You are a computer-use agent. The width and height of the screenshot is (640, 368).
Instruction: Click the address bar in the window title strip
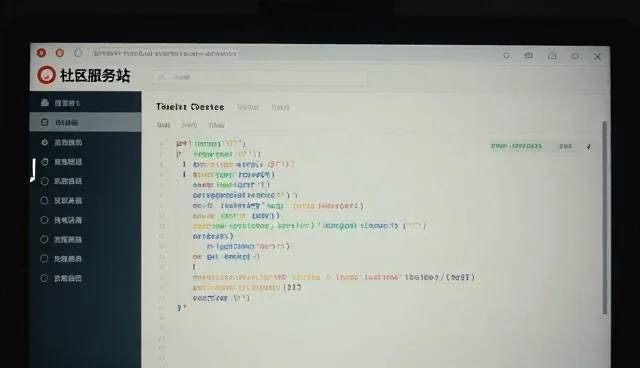(x=165, y=53)
